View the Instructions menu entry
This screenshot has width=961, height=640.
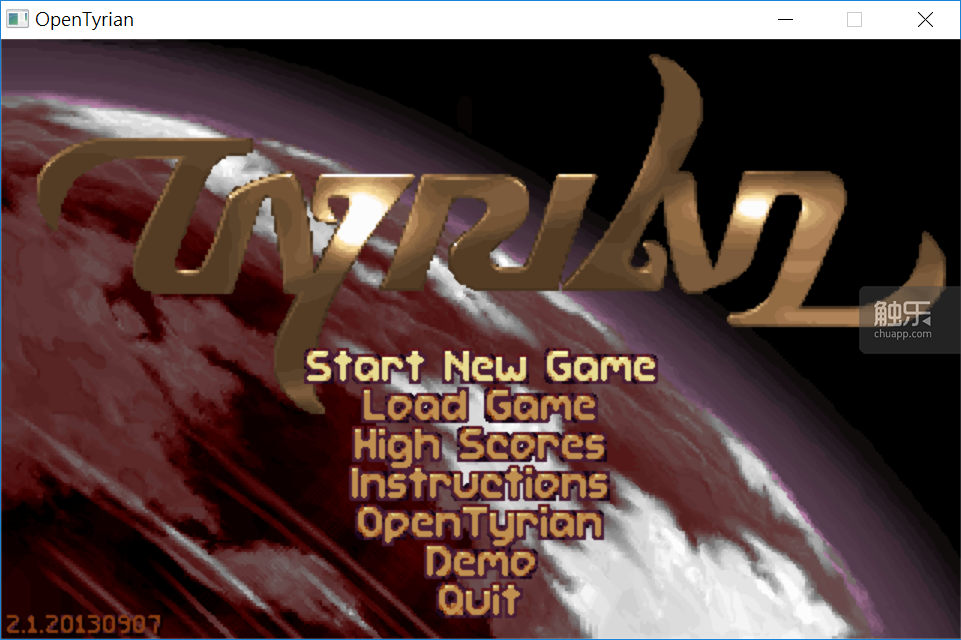pos(479,484)
